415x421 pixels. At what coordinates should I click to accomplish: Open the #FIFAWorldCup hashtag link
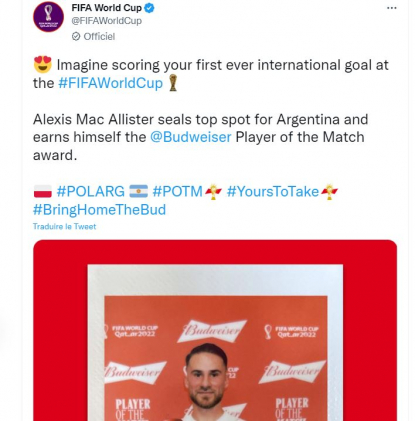(111, 83)
